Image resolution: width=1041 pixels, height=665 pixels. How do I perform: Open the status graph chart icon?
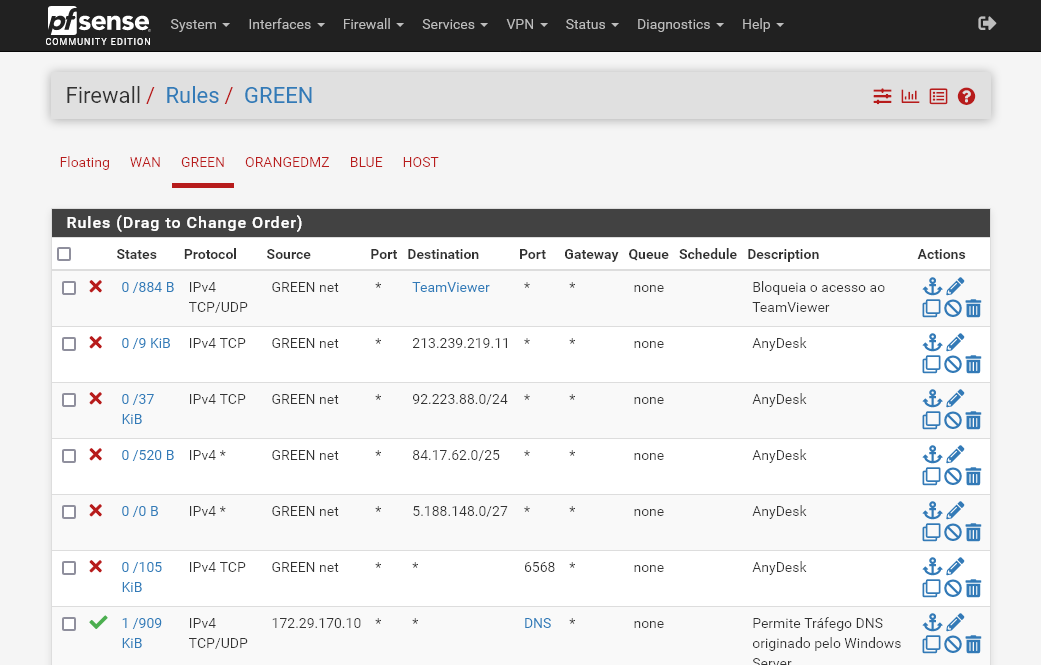(x=910, y=97)
